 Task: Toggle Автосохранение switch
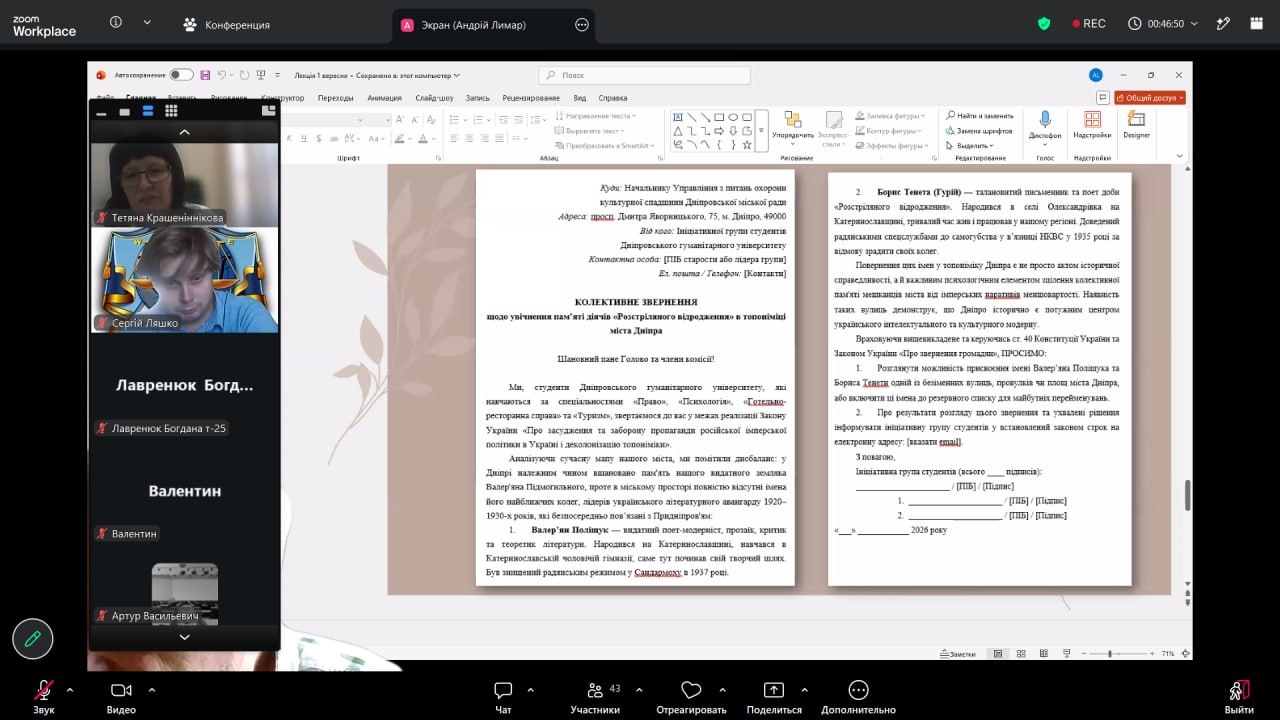click(x=181, y=75)
